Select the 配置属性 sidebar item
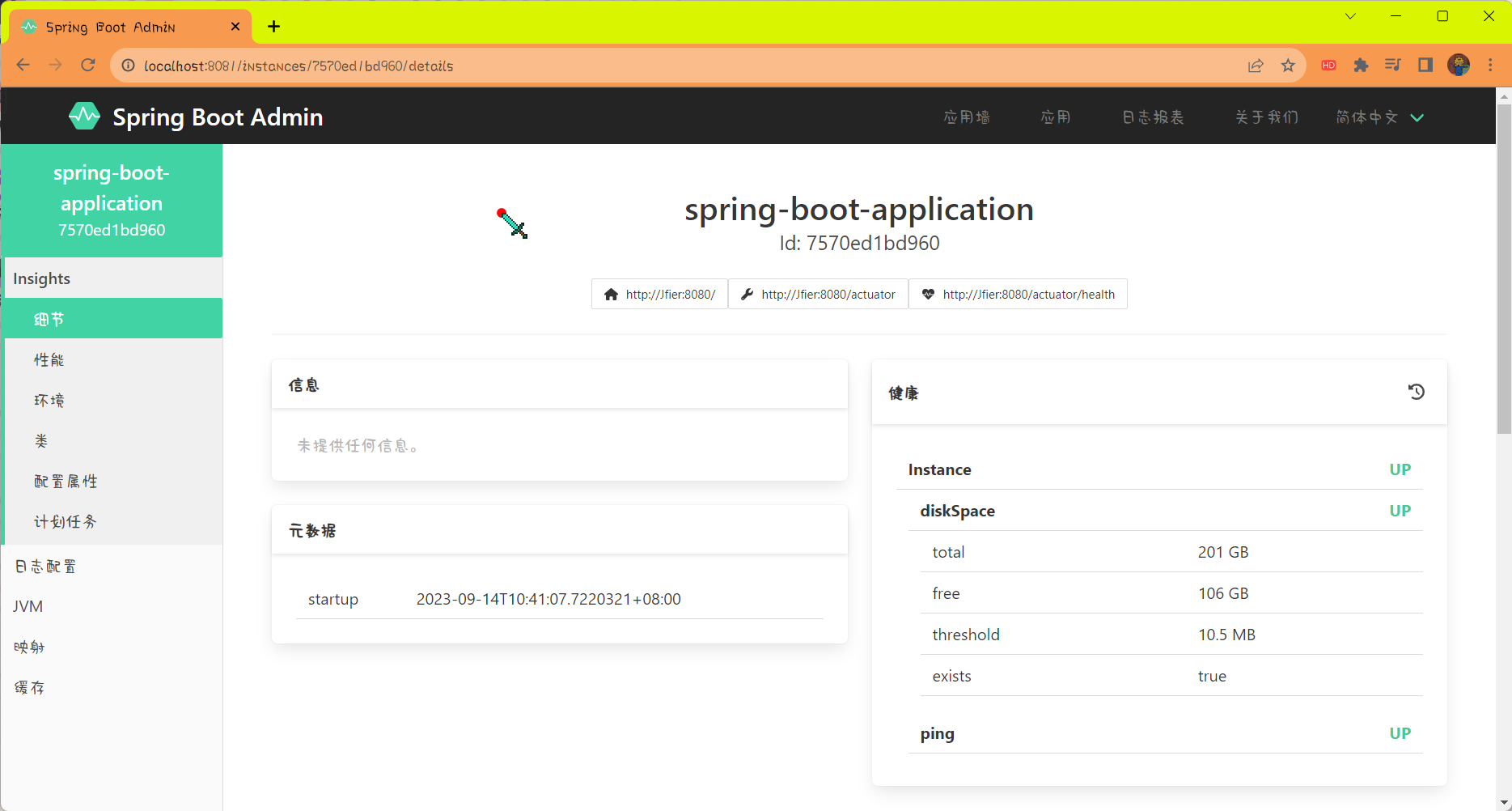This screenshot has width=1512, height=811. pyautogui.click(x=113, y=481)
